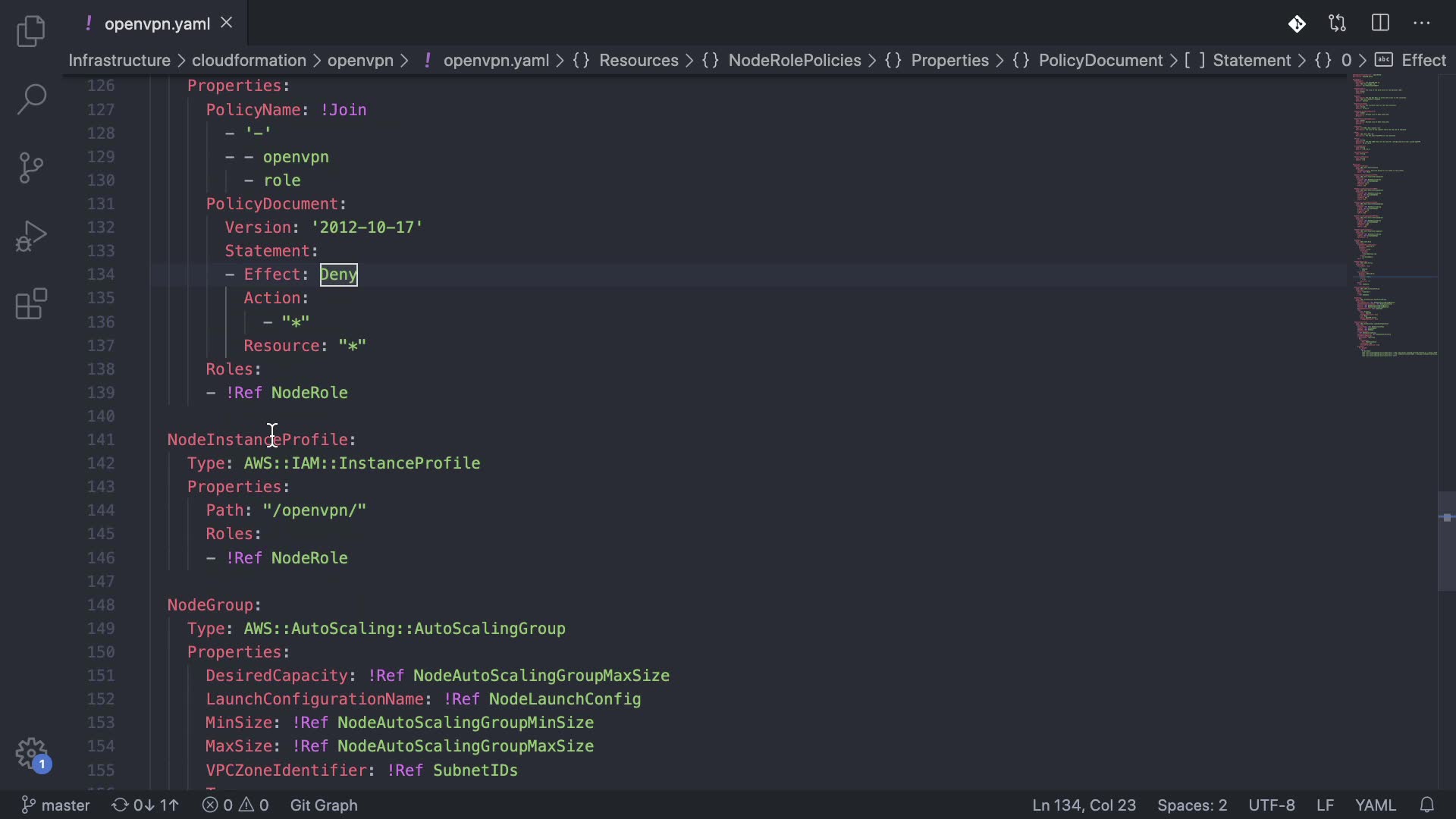The image size is (1456, 819).
Task: Click the Git Graph diamond icon
Action: coord(1297,24)
